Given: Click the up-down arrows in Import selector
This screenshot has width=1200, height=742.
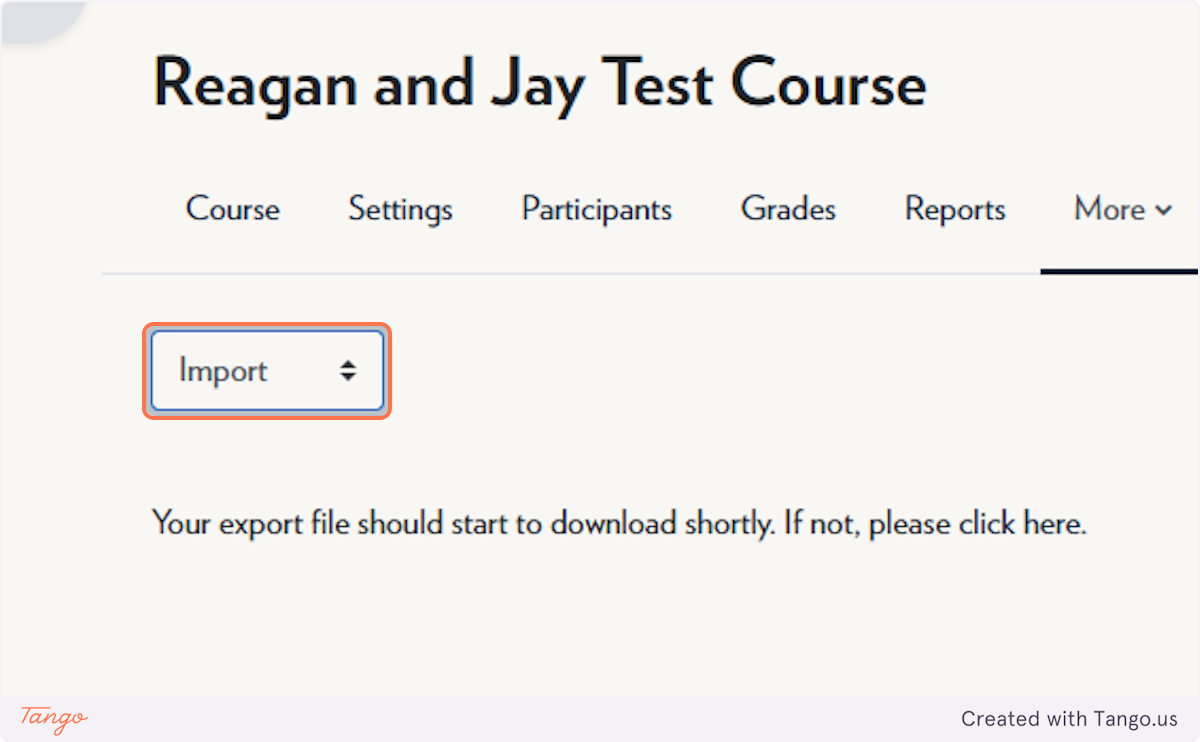Looking at the screenshot, I should 347,371.
